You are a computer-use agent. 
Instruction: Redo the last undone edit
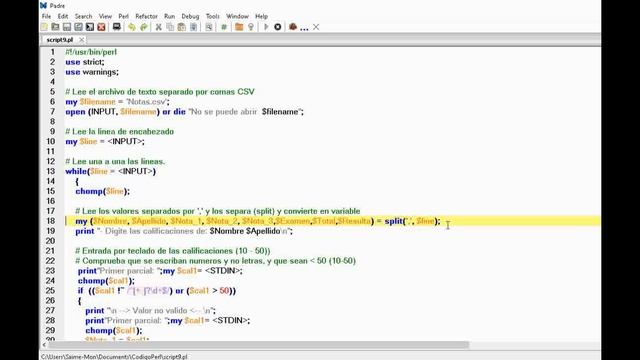(x=144, y=27)
